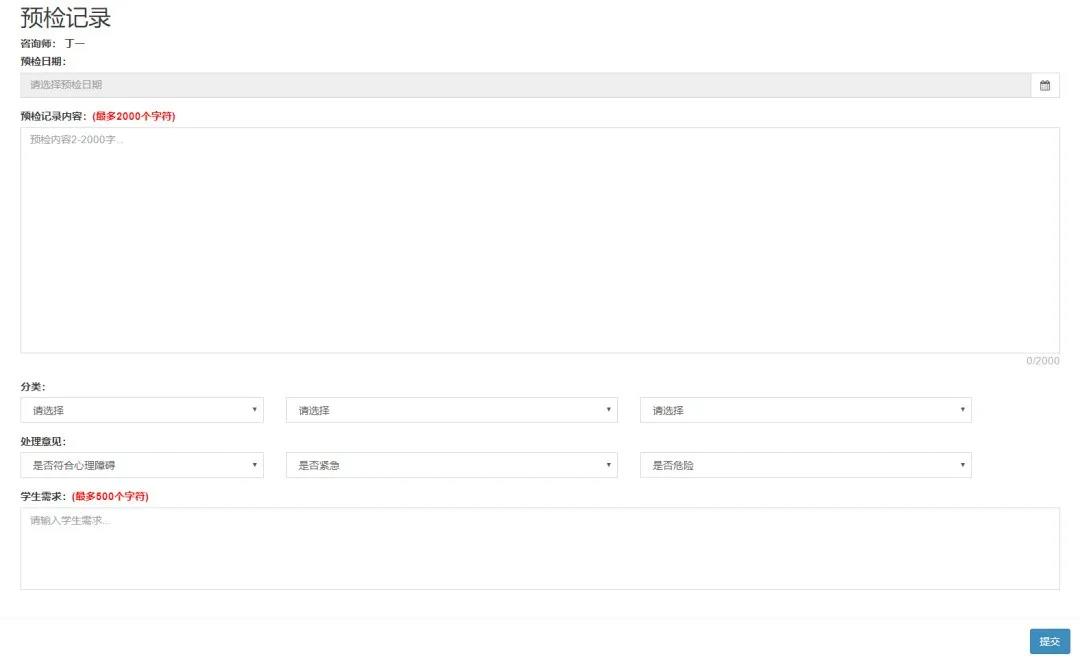Click into the 预检记录内容 text area
The width and height of the screenshot is (1080, 658).
(x=540, y=240)
